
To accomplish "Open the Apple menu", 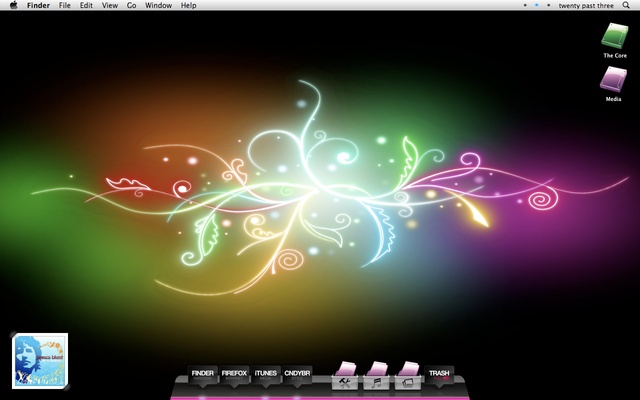I will tap(13, 5).
